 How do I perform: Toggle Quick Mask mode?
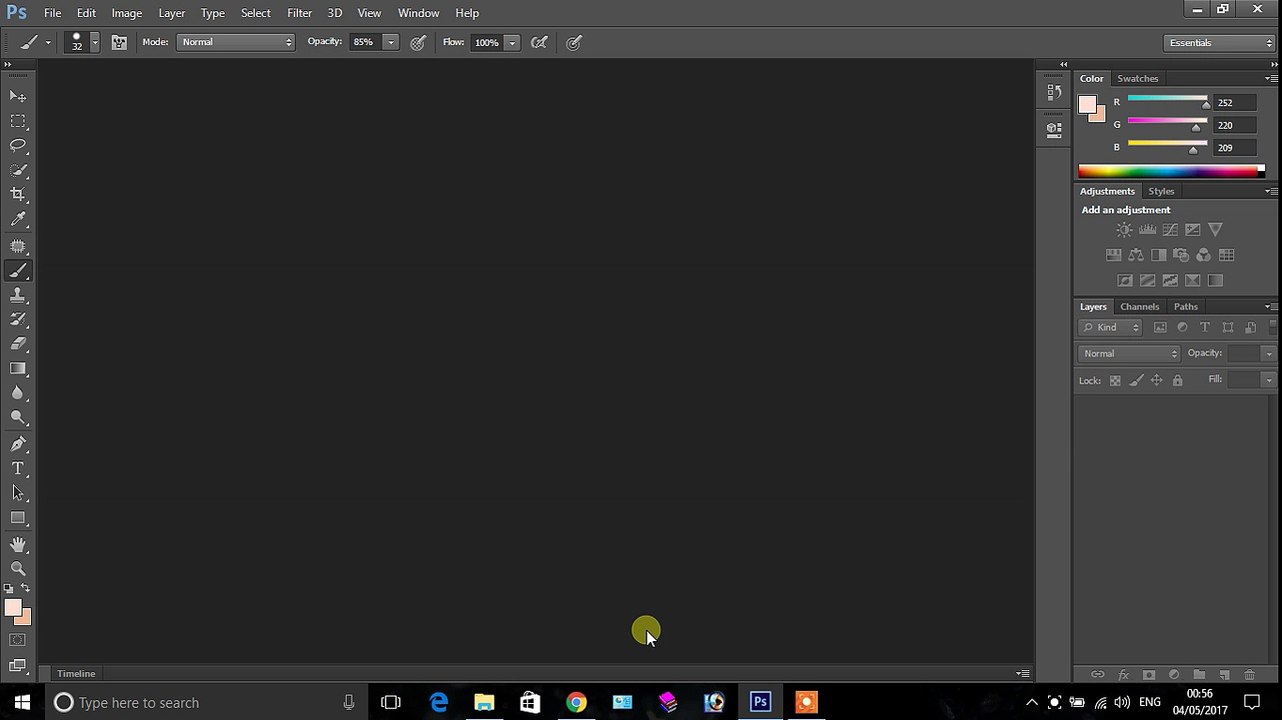click(x=18, y=640)
